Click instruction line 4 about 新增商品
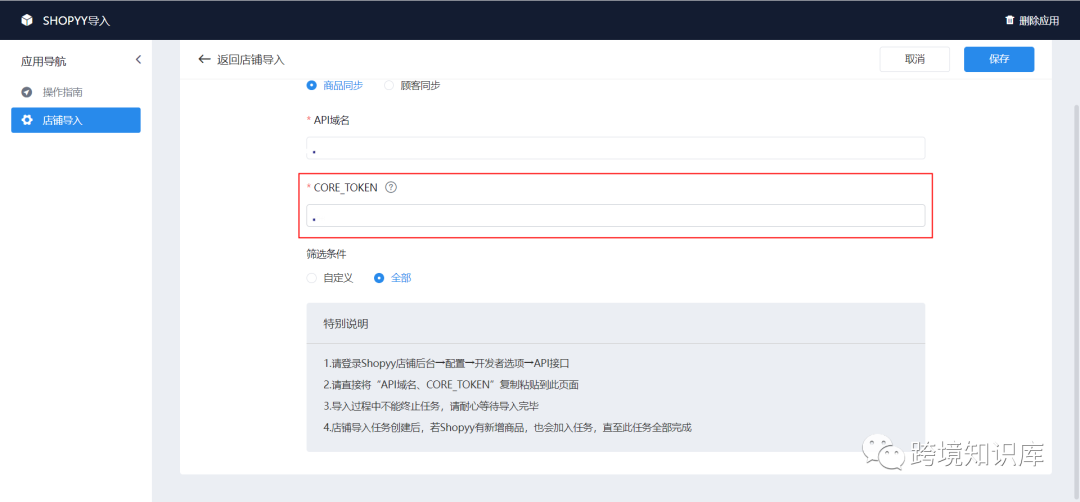This screenshot has width=1080, height=502. coord(507,427)
